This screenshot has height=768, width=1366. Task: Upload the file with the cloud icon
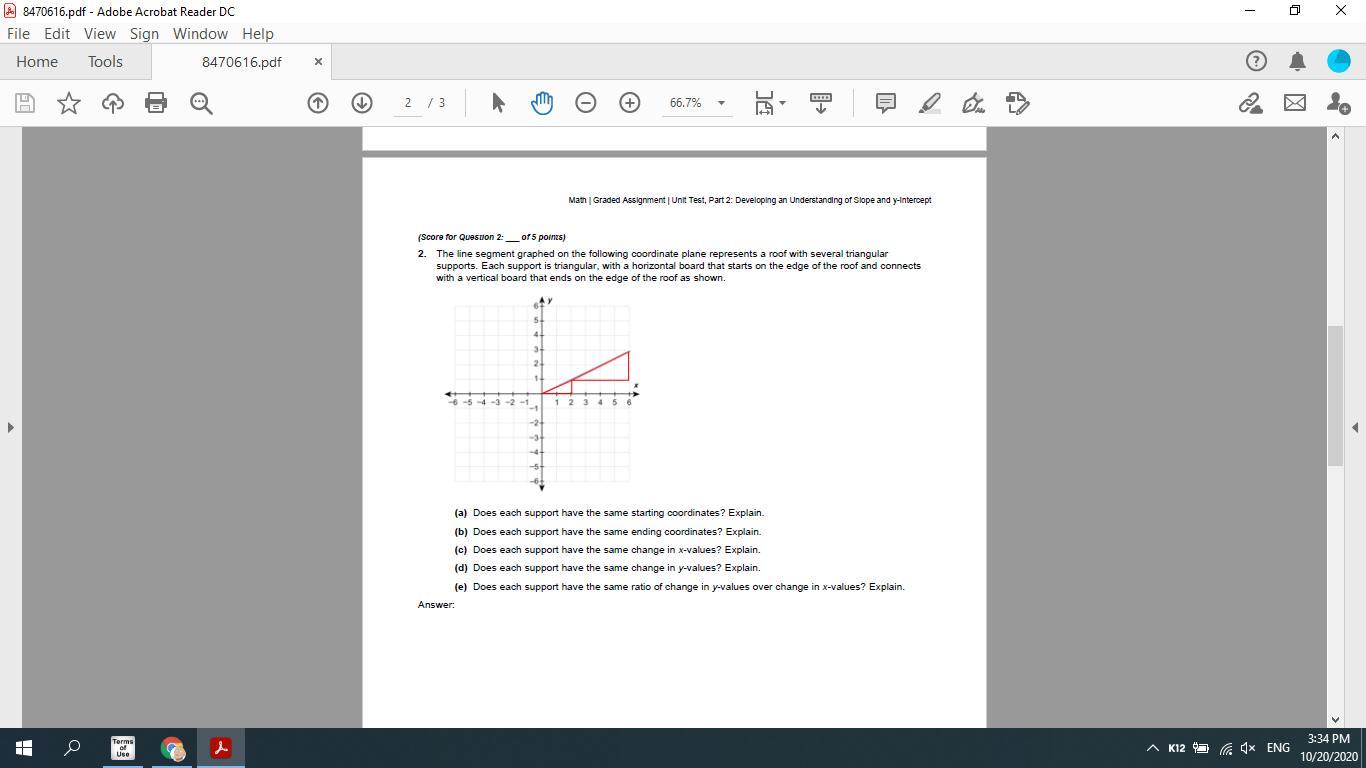point(112,103)
